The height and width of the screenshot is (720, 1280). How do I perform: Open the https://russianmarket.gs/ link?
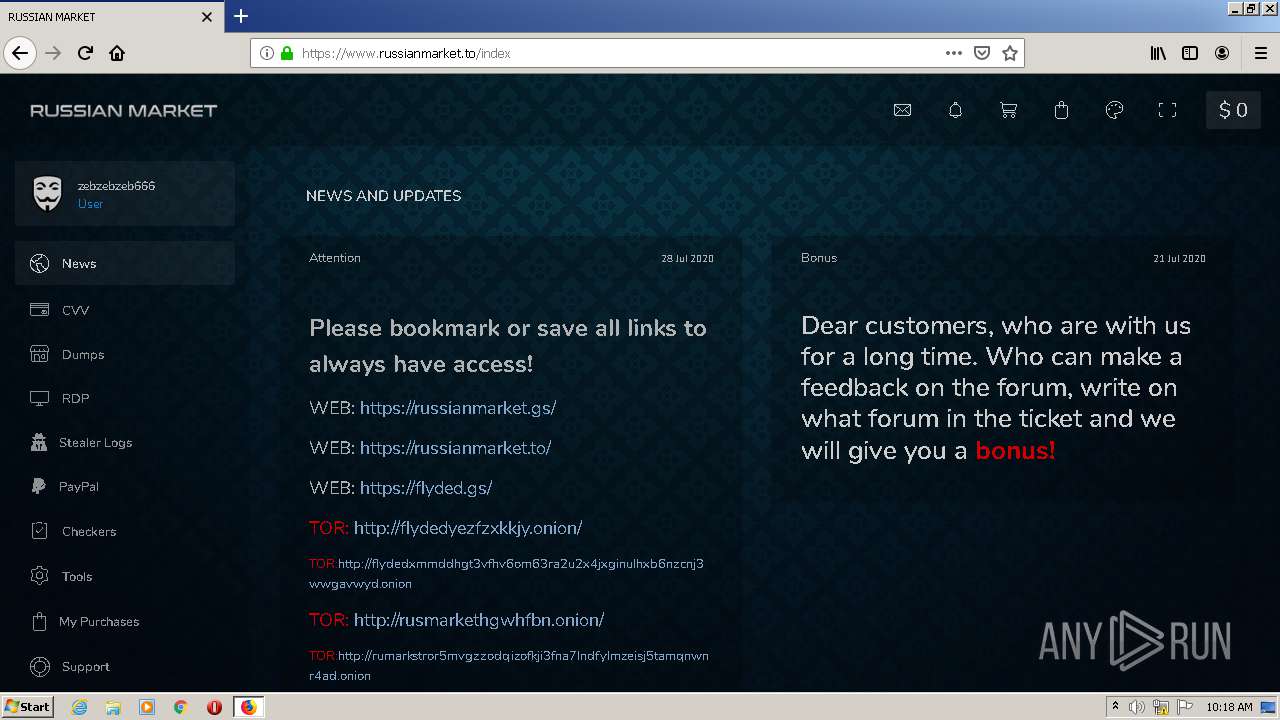click(458, 408)
